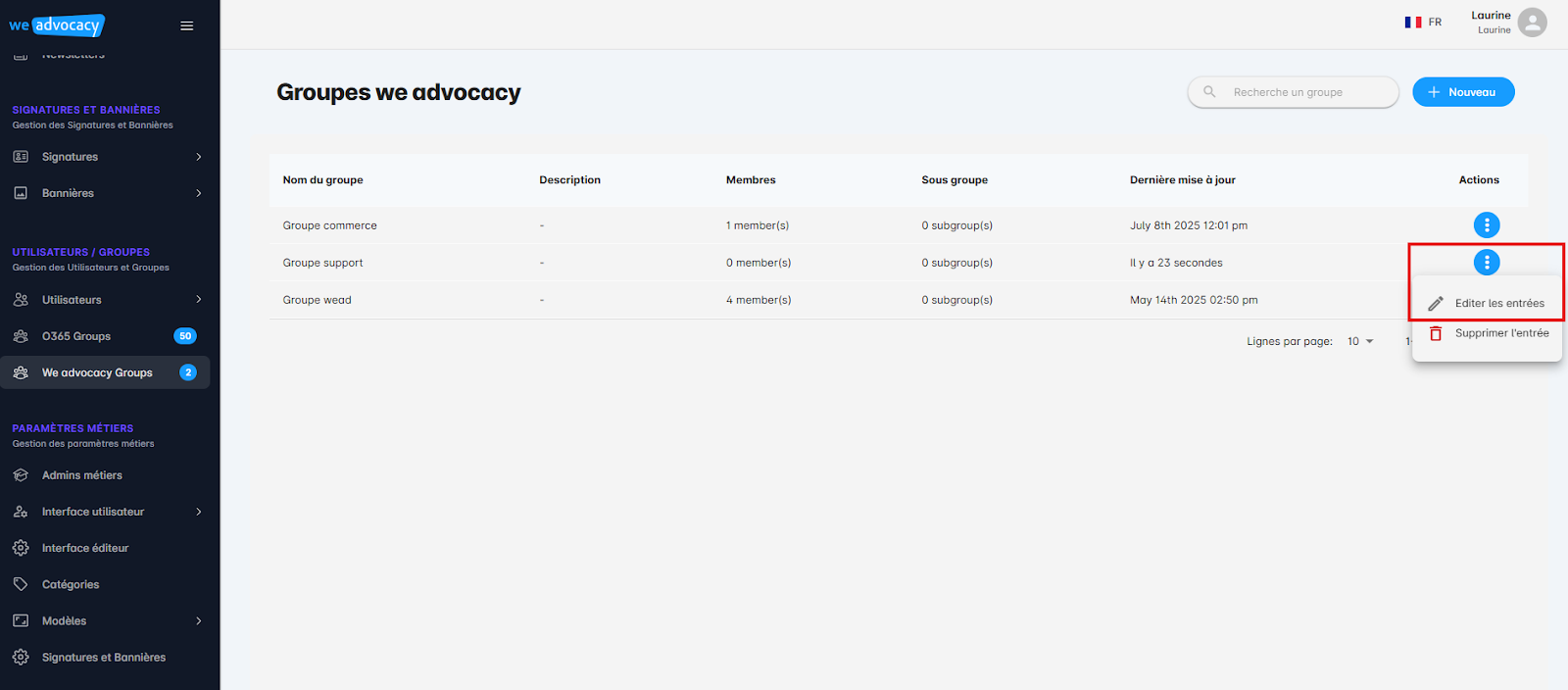Click the Modèles sidebar icon
Screen dimensions: 1568x690
[x=21, y=620]
